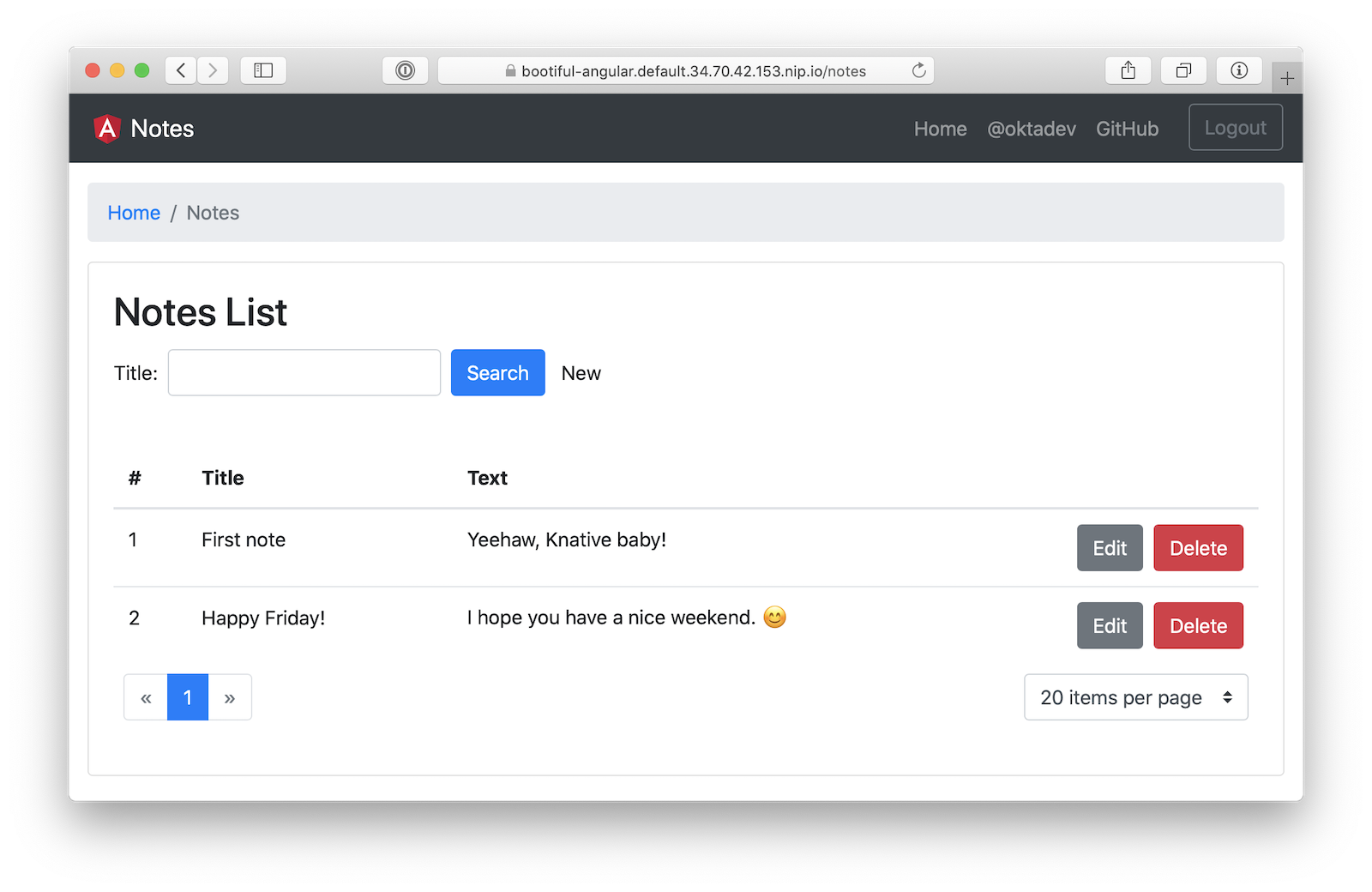The width and height of the screenshot is (1372, 892).
Task: Go to next page with » arrow
Action: (230, 697)
